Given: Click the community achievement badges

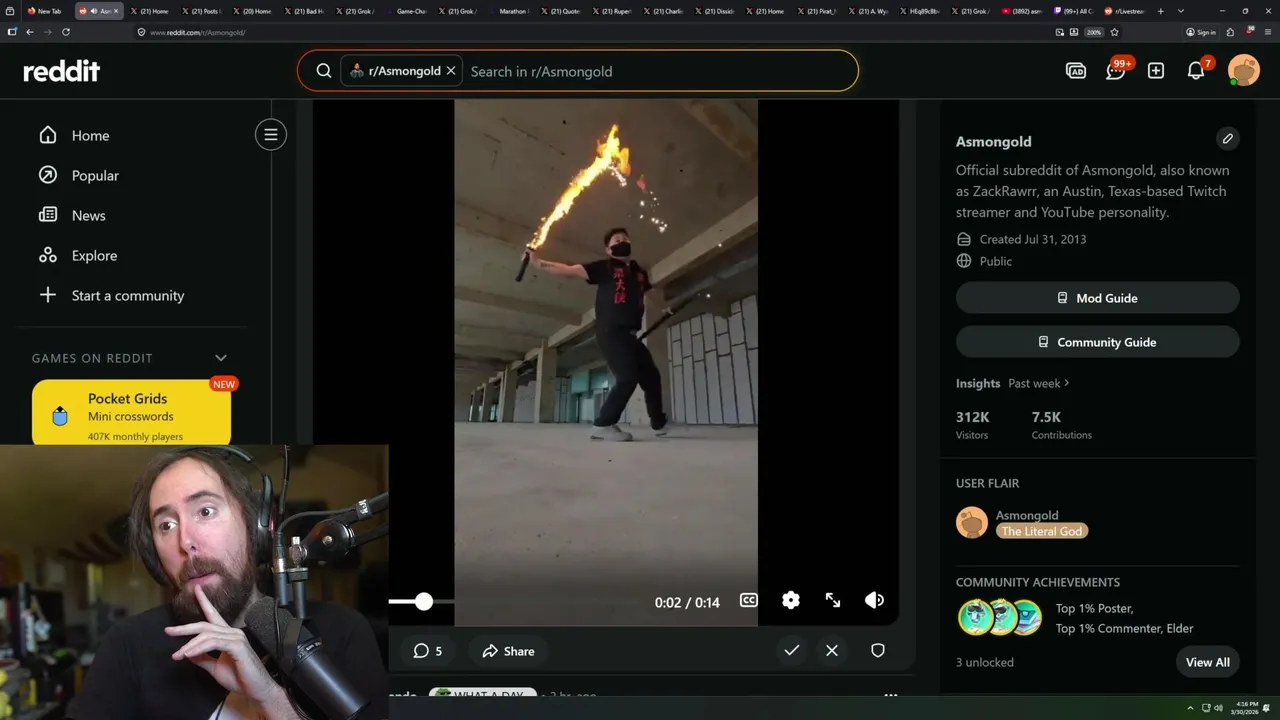Looking at the screenshot, I should tap(1000, 618).
